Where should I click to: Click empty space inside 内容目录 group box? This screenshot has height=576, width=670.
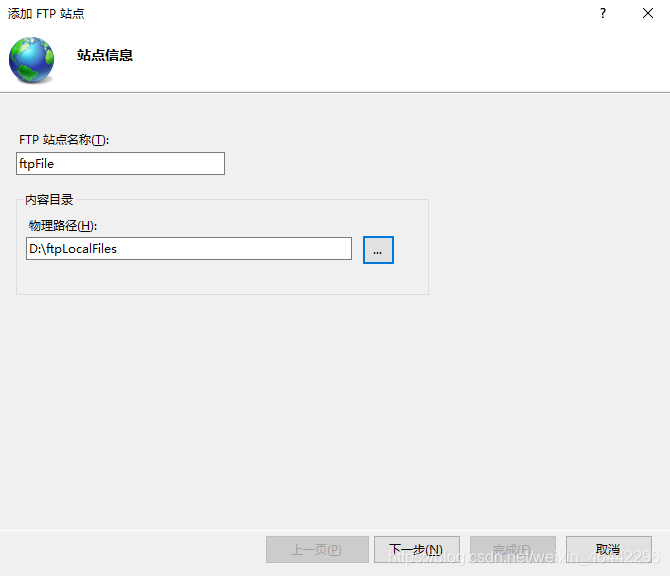click(x=220, y=278)
